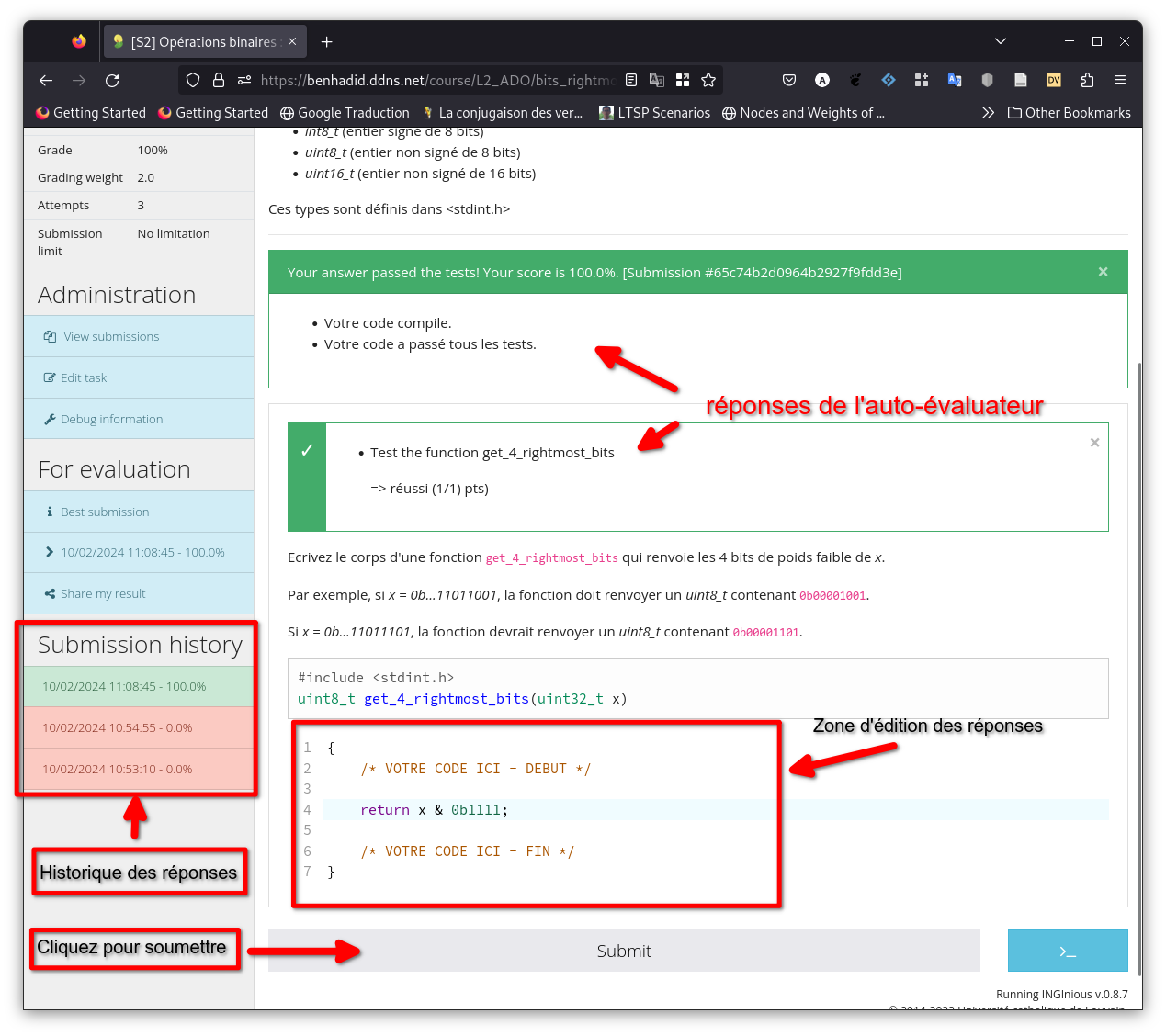Open View submissions in Administration
Image resolution: width=1166 pixels, height=1036 pixels.
(x=139, y=337)
